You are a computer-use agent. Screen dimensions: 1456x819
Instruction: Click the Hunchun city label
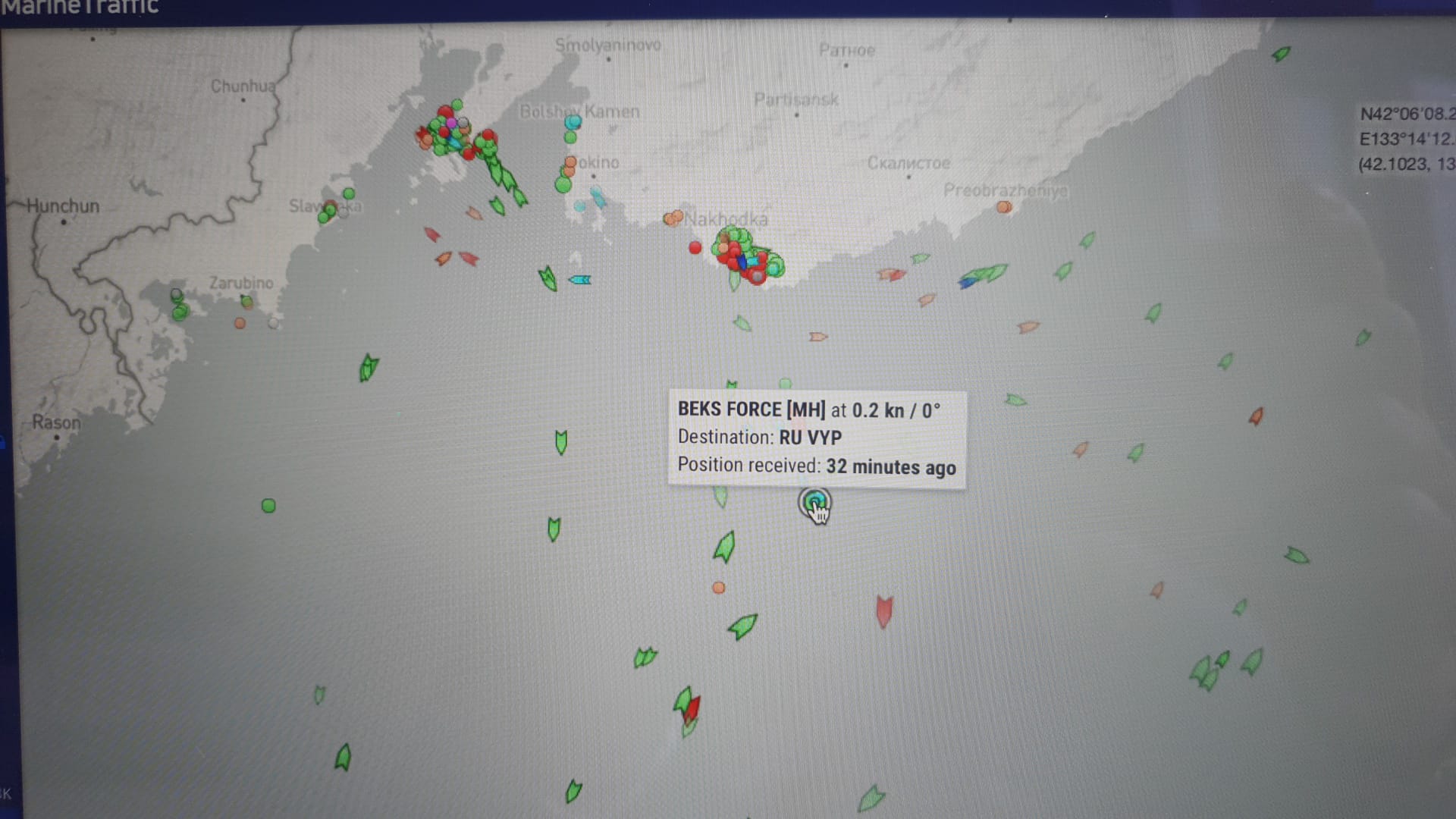63,206
